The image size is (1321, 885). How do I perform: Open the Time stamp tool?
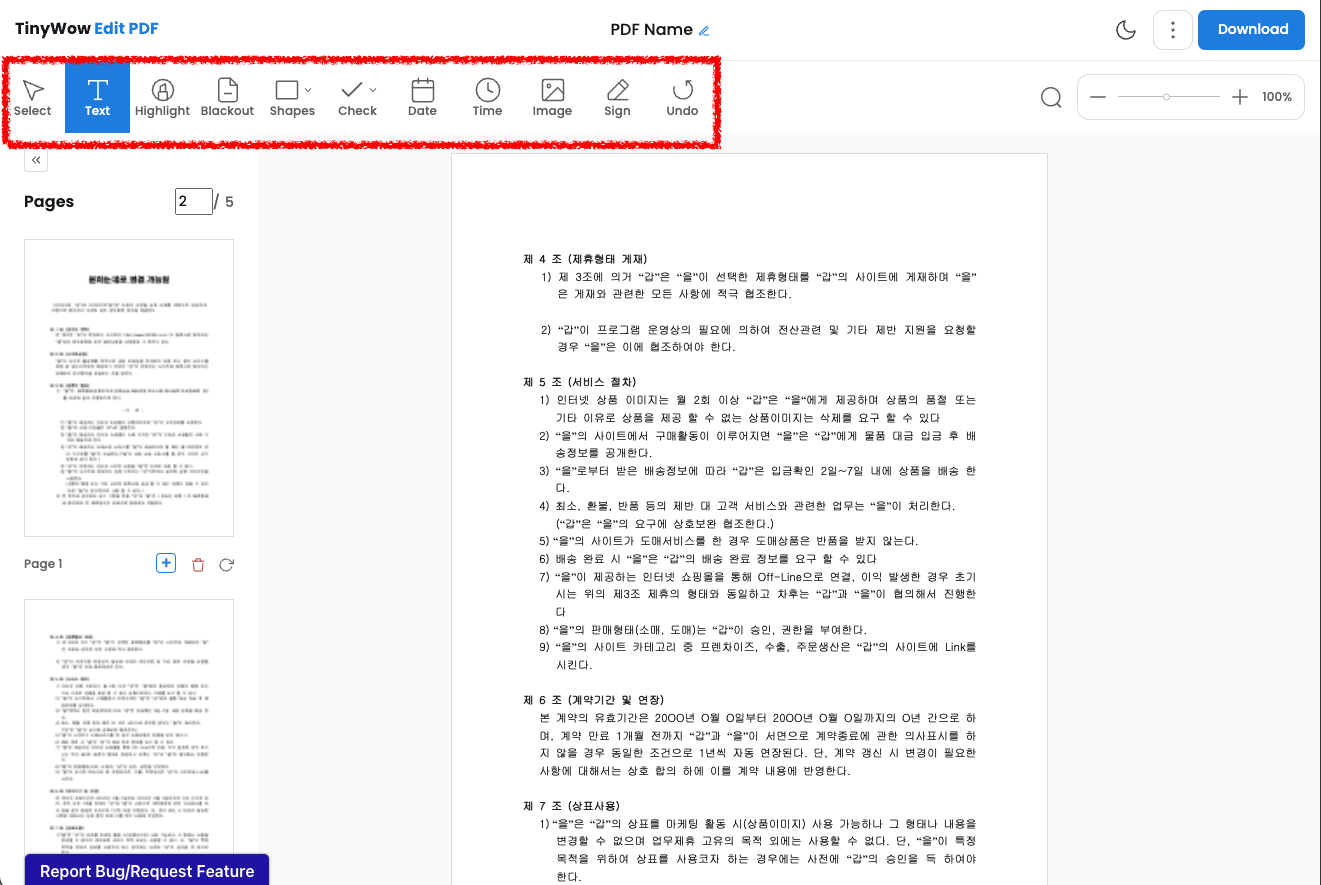pyautogui.click(x=487, y=97)
